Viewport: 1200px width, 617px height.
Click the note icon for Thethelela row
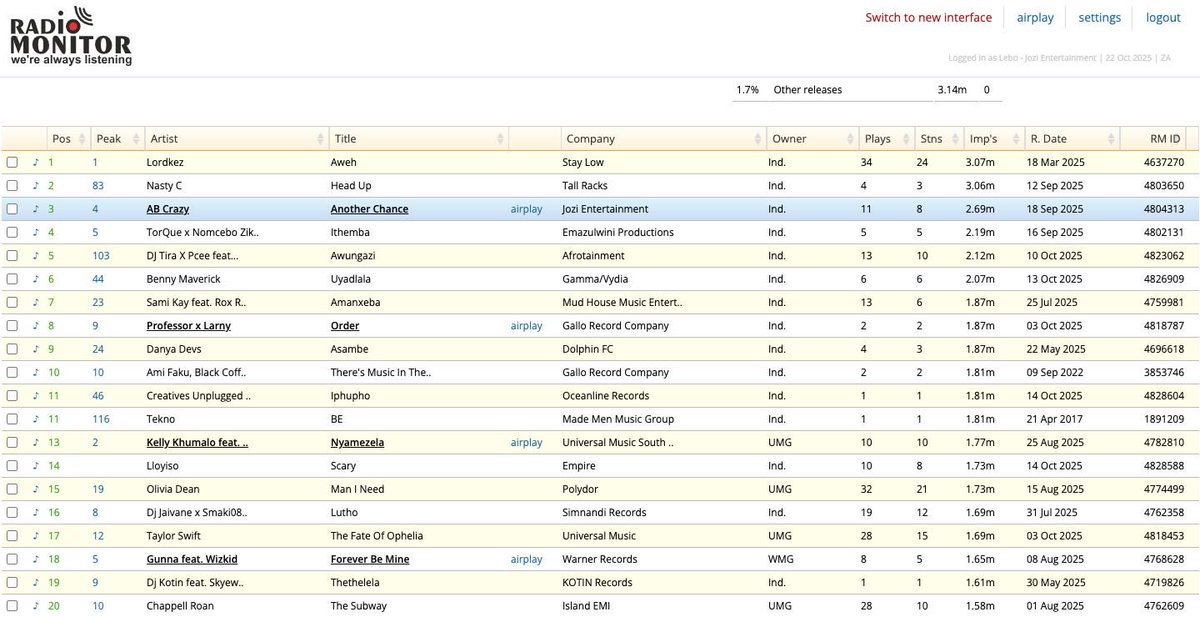tap(35, 582)
